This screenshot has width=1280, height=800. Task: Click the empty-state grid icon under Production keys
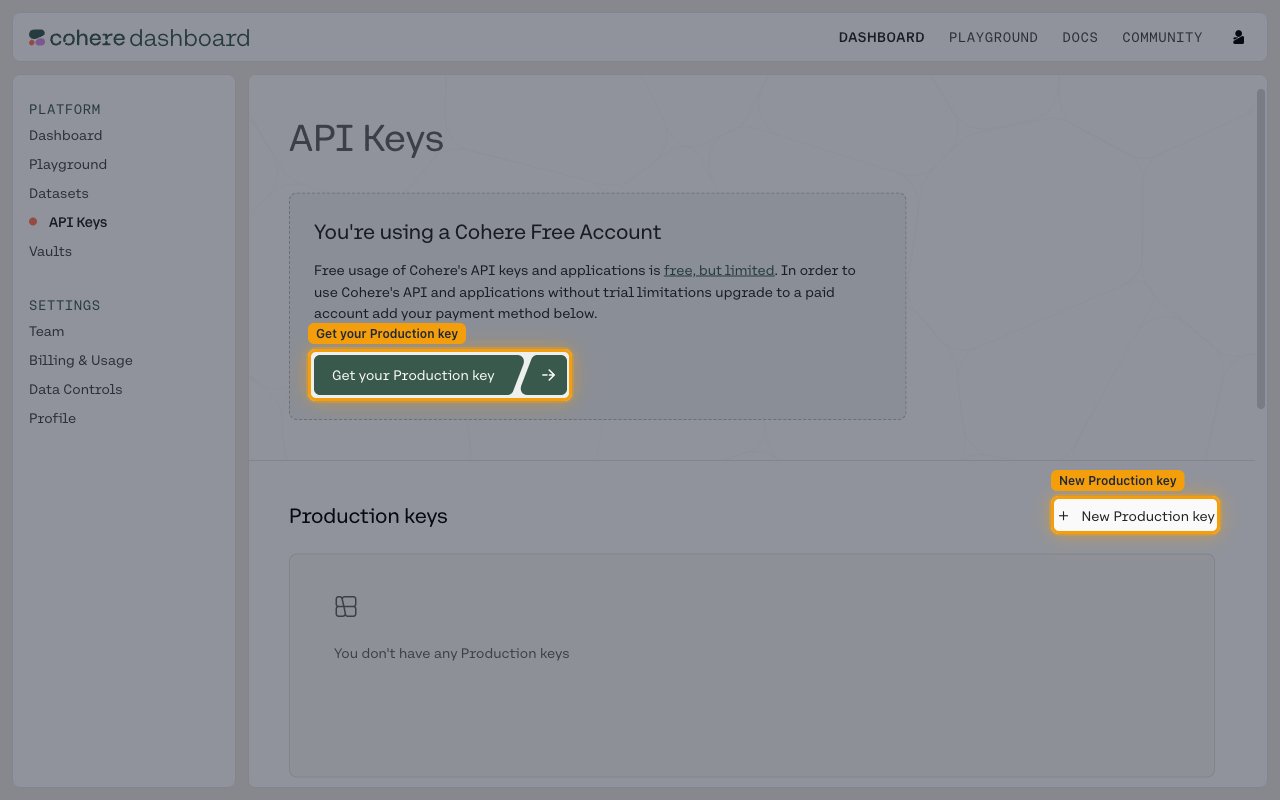click(346, 607)
